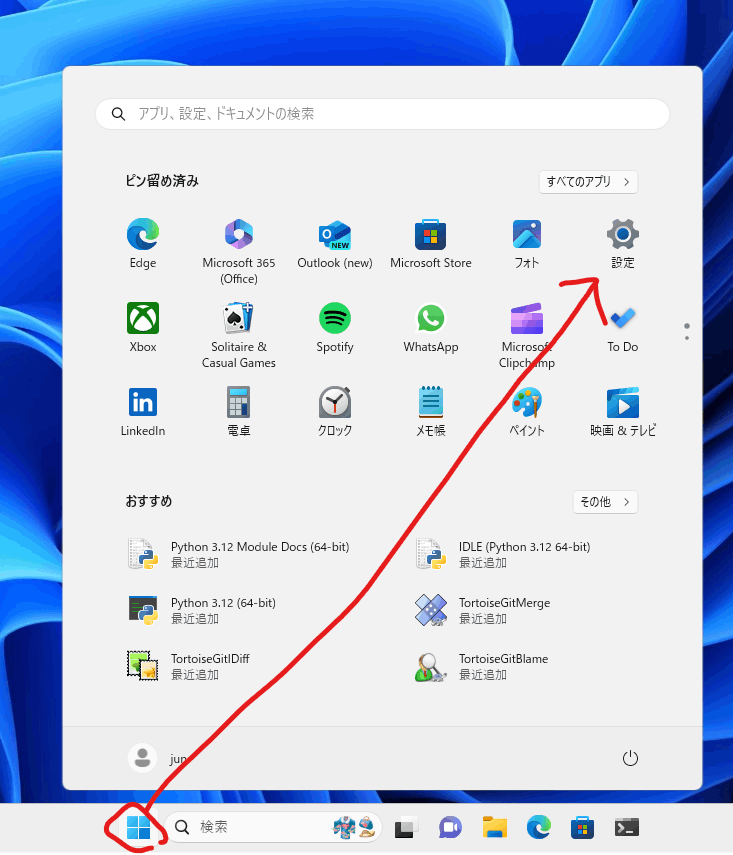
Task: Expand すべてのアプリ list
Action: pyautogui.click(x=588, y=182)
